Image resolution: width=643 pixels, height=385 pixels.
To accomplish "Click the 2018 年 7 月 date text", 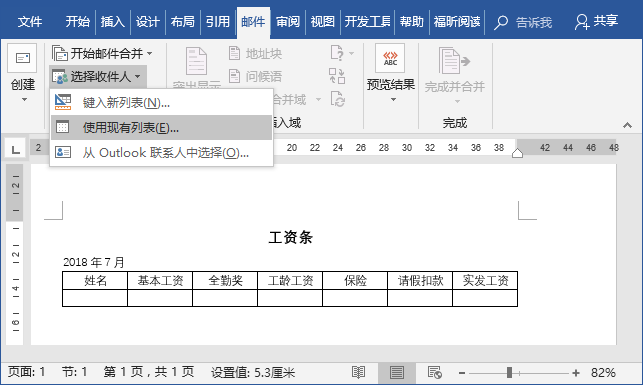I will [93, 262].
